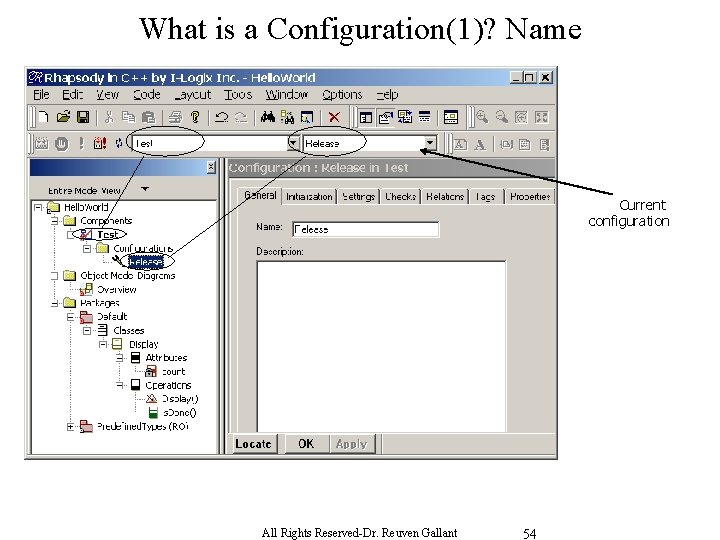The image size is (720, 540).
Task: Open the Window menu
Action: tap(287, 95)
